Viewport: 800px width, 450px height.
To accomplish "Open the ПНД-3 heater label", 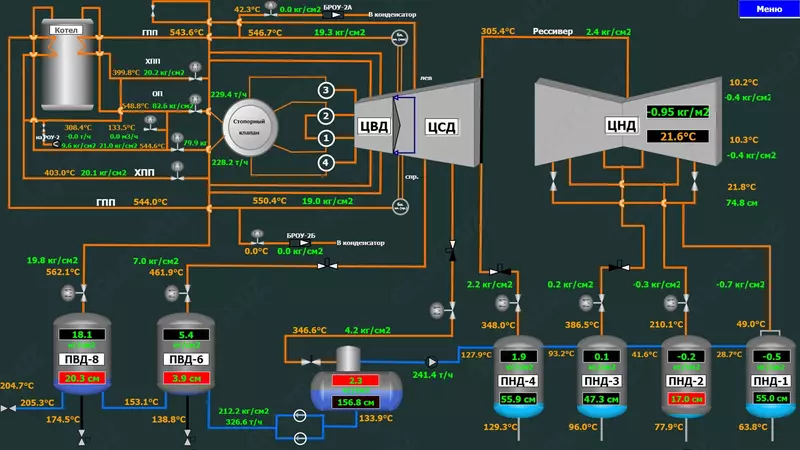I will tap(602, 381).
